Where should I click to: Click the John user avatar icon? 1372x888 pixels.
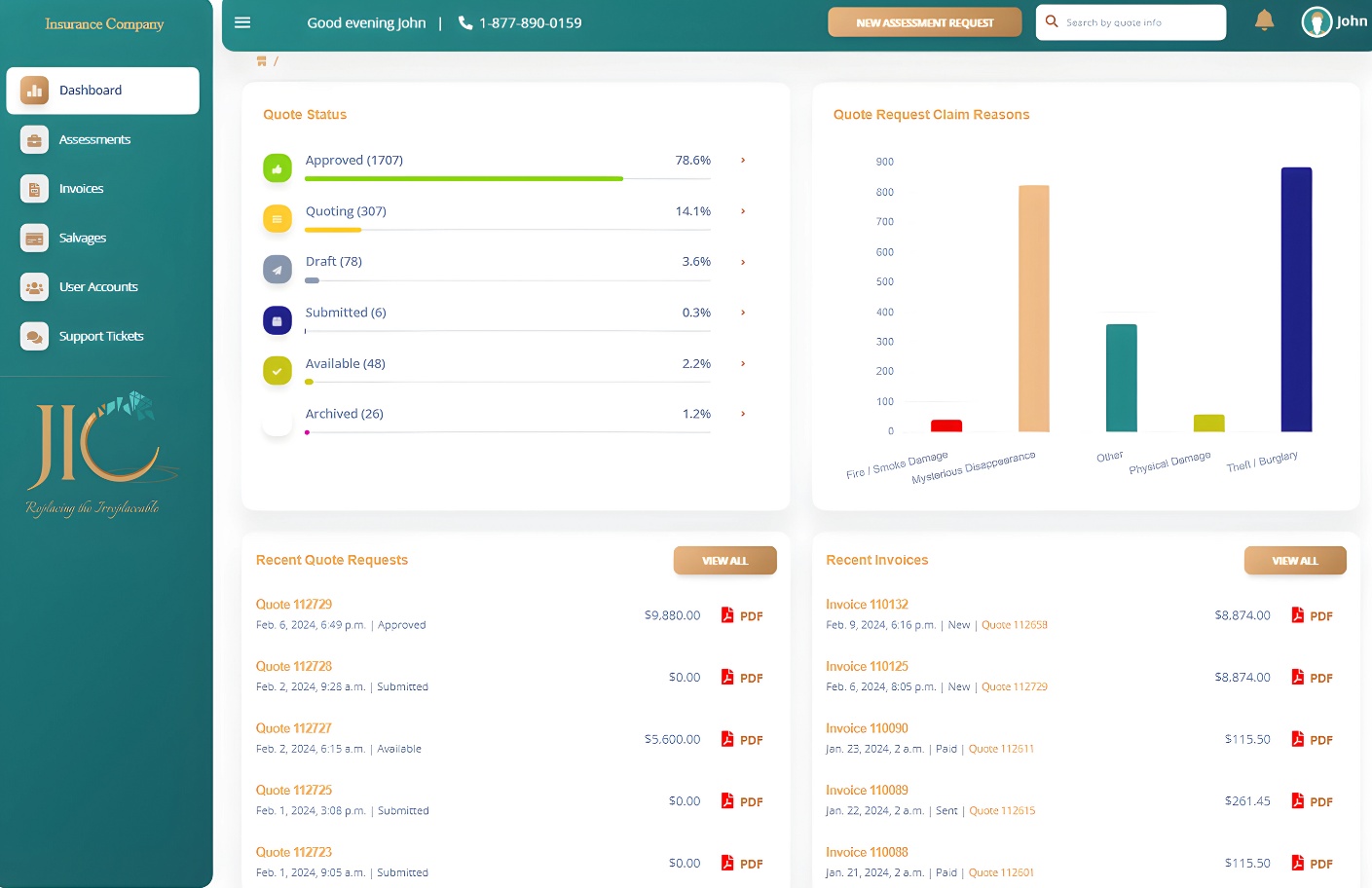(1316, 21)
